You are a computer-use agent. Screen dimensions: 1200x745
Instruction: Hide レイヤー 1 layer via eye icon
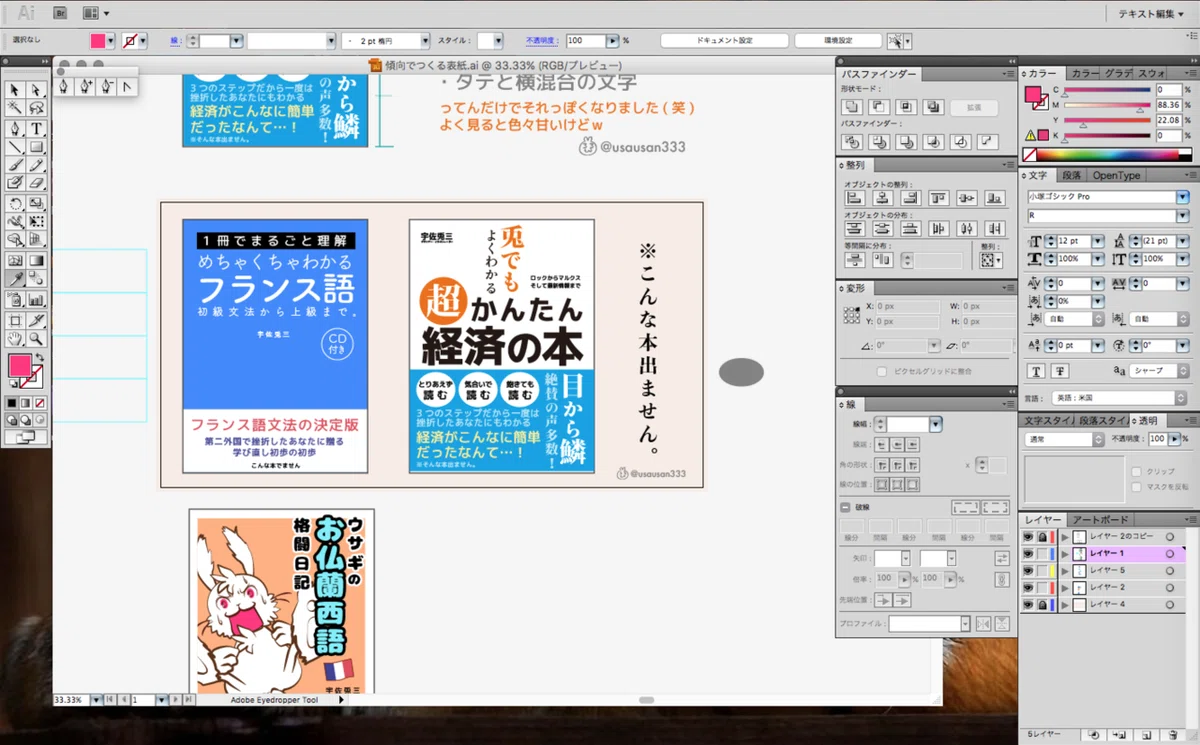[1028, 554]
